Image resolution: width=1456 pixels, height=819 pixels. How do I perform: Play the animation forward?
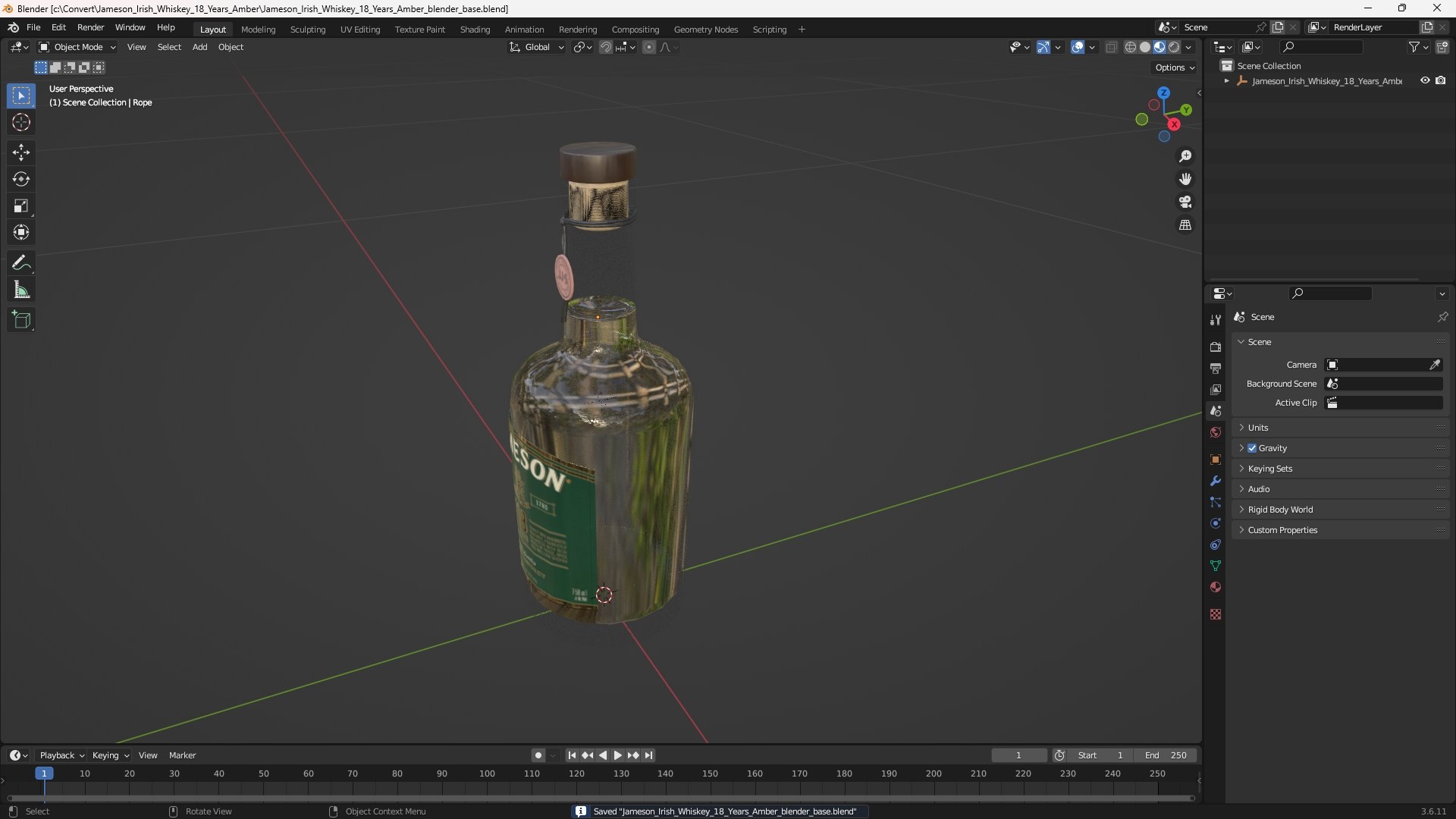pyautogui.click(x=617, y=755)
